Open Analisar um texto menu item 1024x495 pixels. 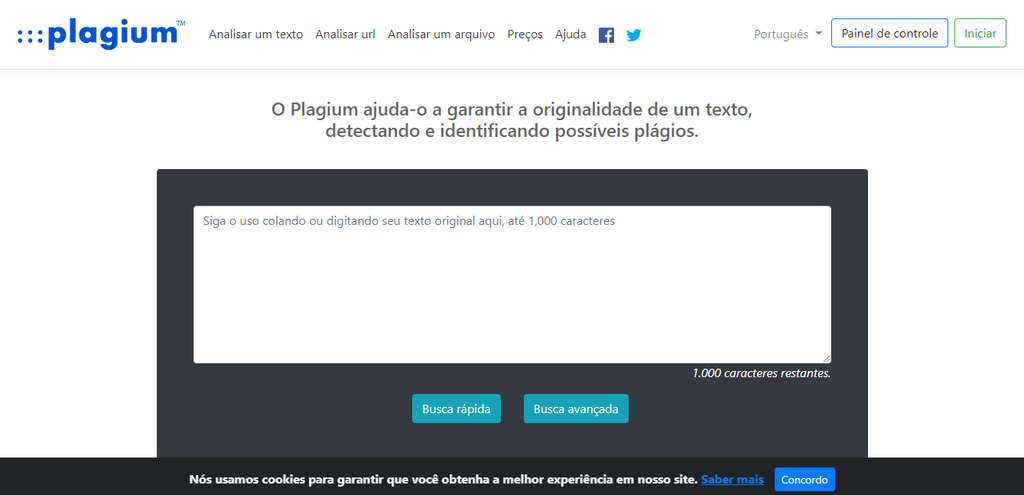(x=256, y=35)
